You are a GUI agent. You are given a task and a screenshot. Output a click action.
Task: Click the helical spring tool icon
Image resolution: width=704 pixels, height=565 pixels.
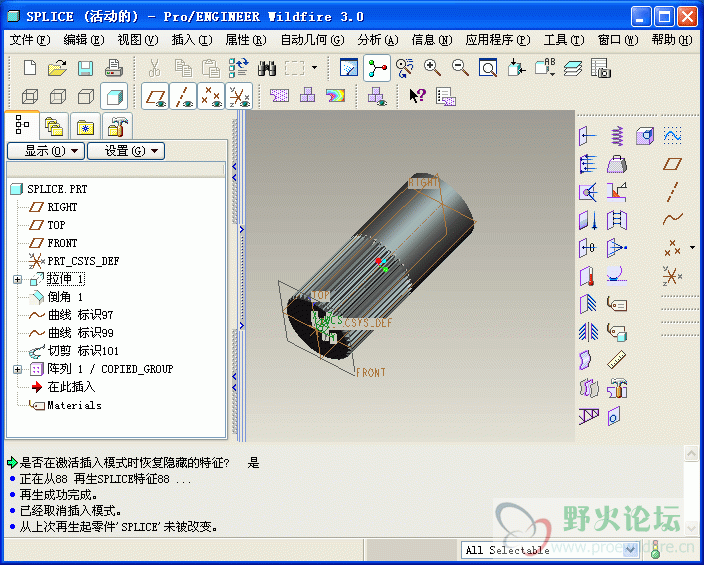coord(617,136)
